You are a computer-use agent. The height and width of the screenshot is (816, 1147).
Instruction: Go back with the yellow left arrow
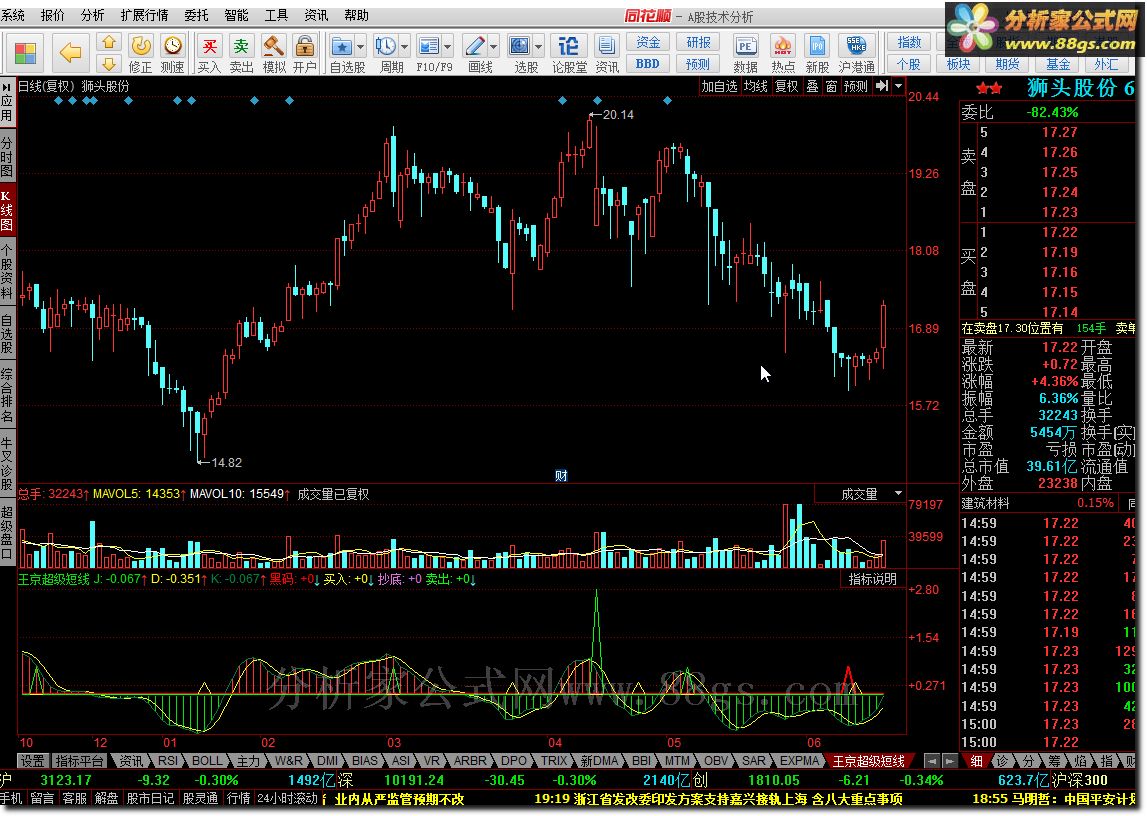click(70, 53)
